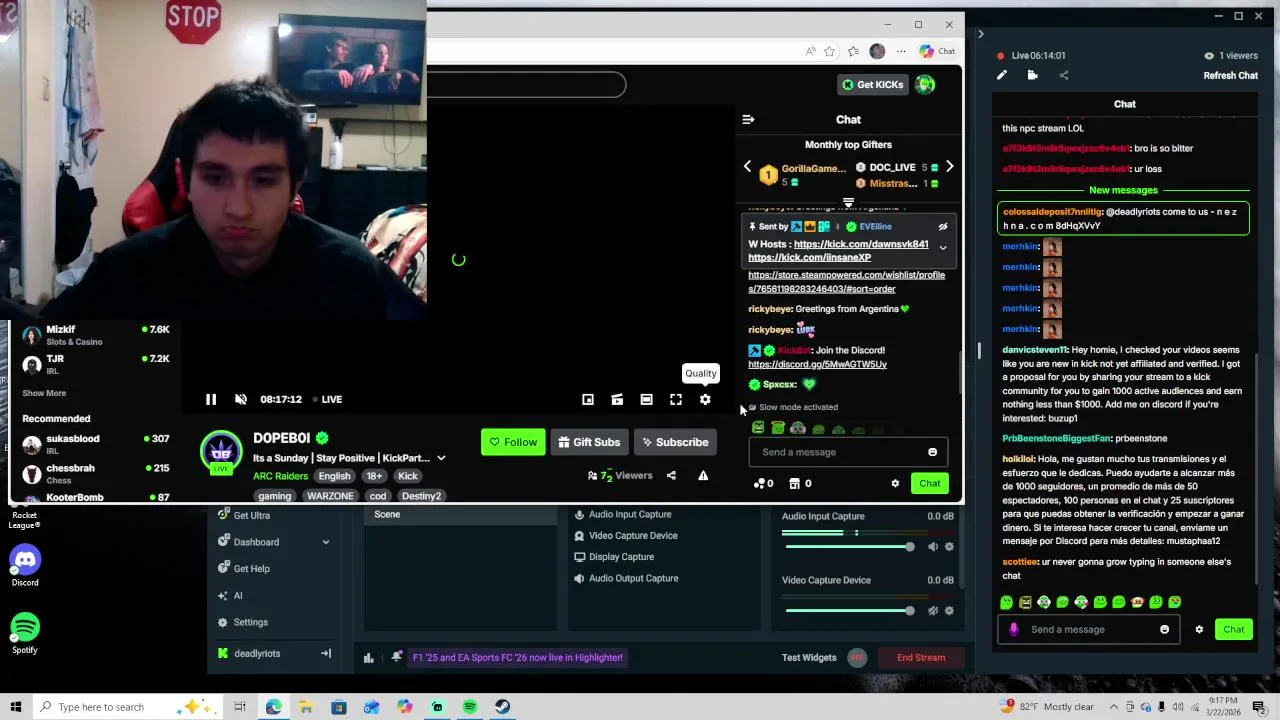Viewport: 1280px width, 720px height.
Task: Show next top gifters
Action: (x=950, y=167)
